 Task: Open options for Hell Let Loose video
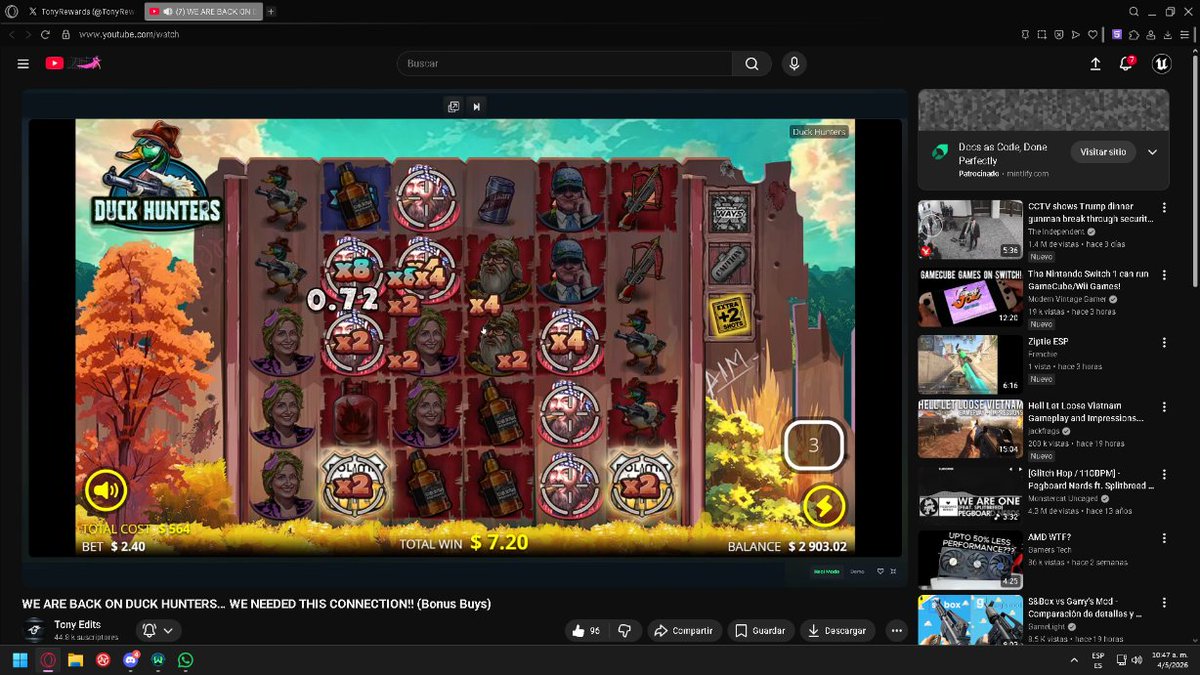click(1164, 407)
